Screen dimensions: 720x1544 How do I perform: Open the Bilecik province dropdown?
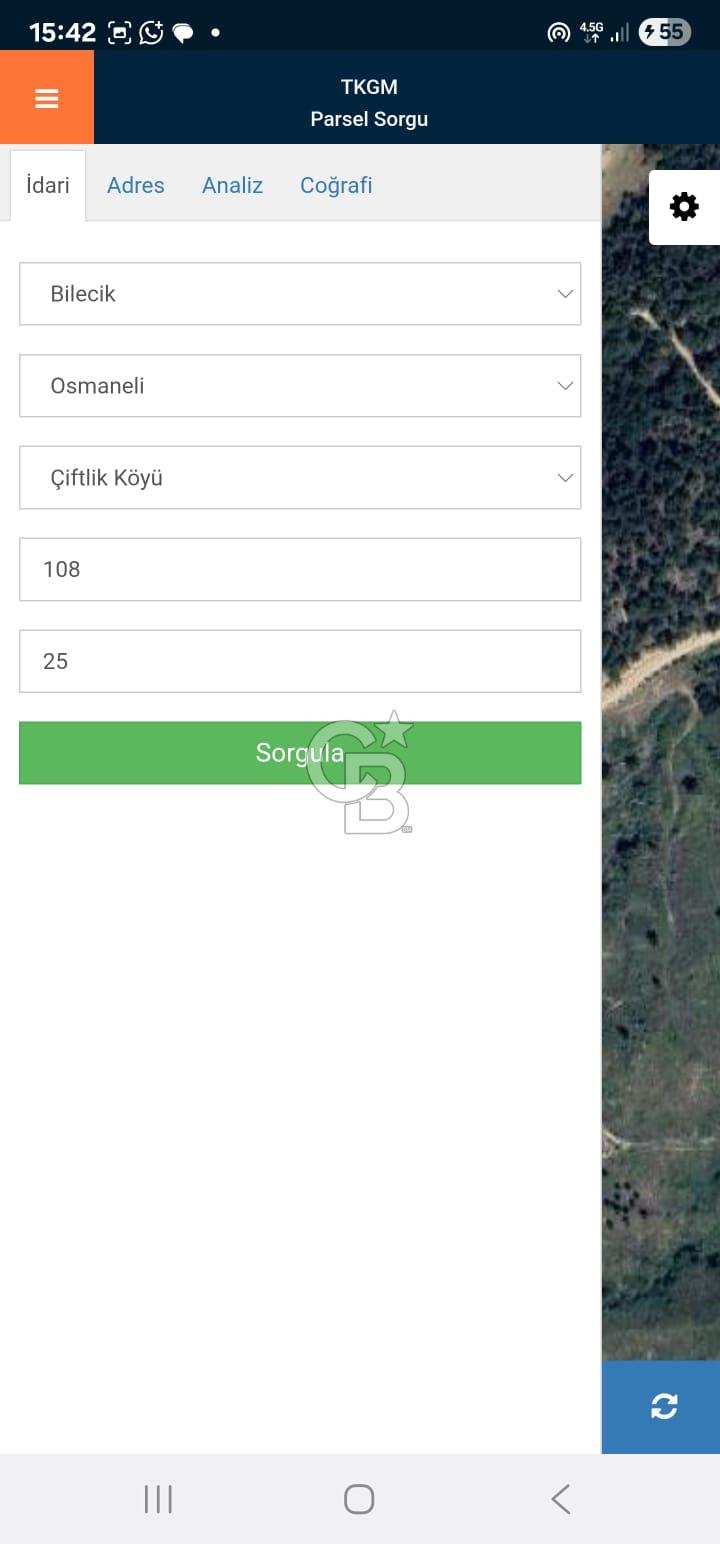(x=300, y=293)
